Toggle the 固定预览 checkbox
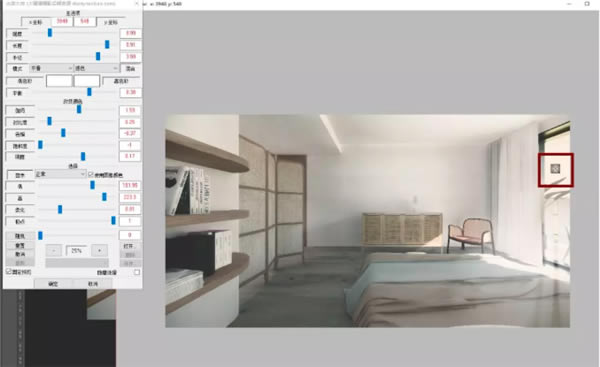Screen dimensions: 600x367 coord(8,271)
